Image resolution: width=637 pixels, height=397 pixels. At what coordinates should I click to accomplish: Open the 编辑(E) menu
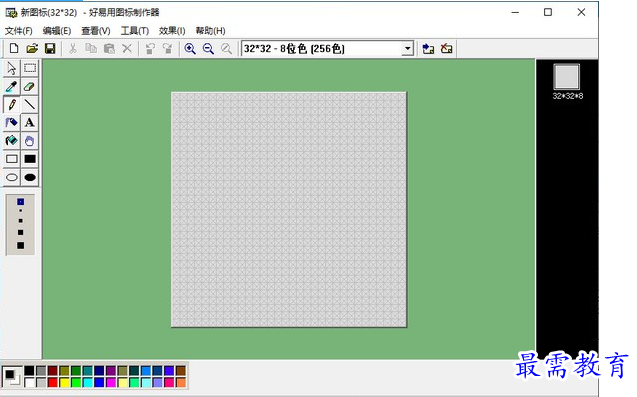point(57,31)
